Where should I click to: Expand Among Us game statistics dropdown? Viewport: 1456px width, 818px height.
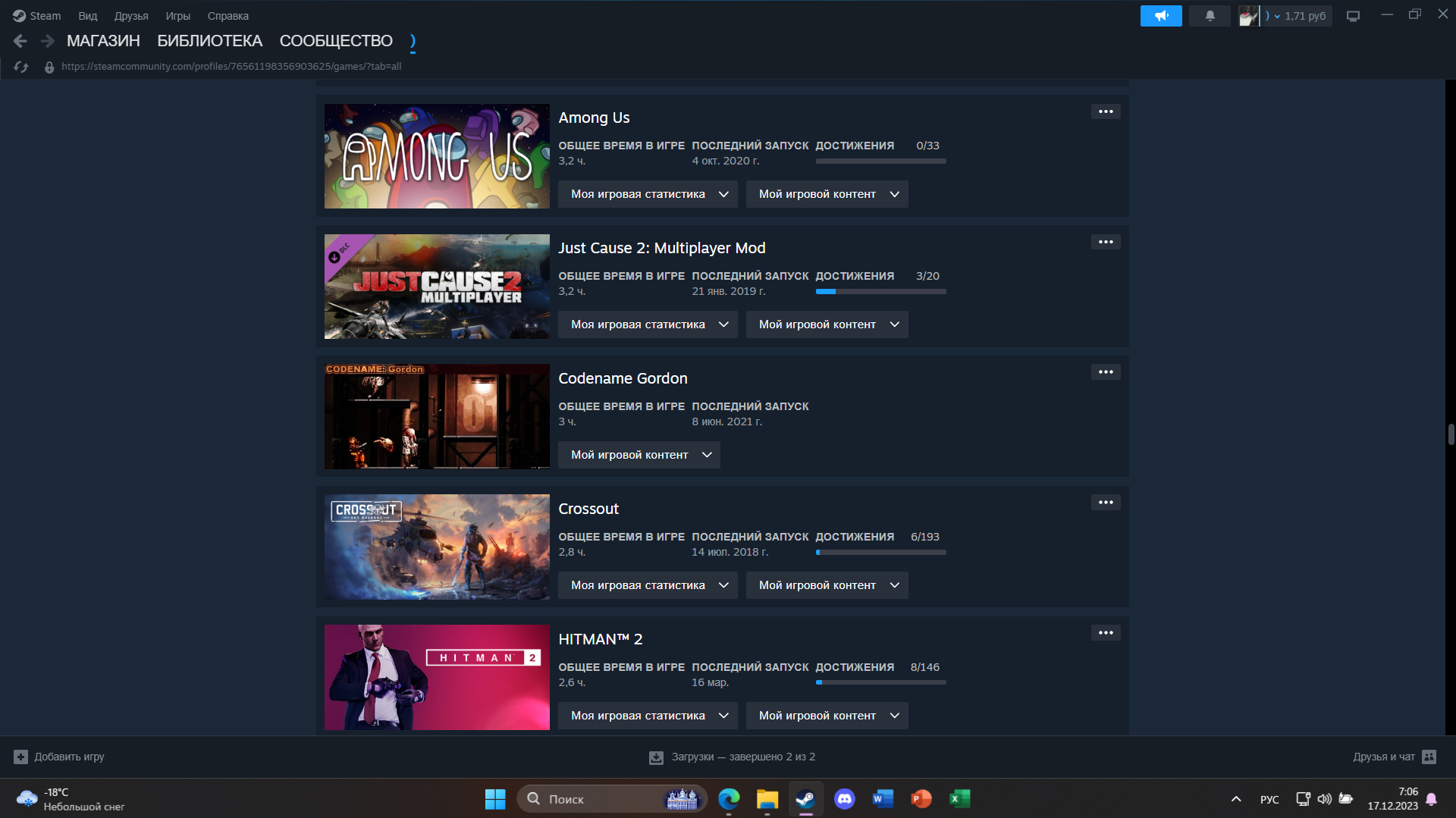(648, 194)
